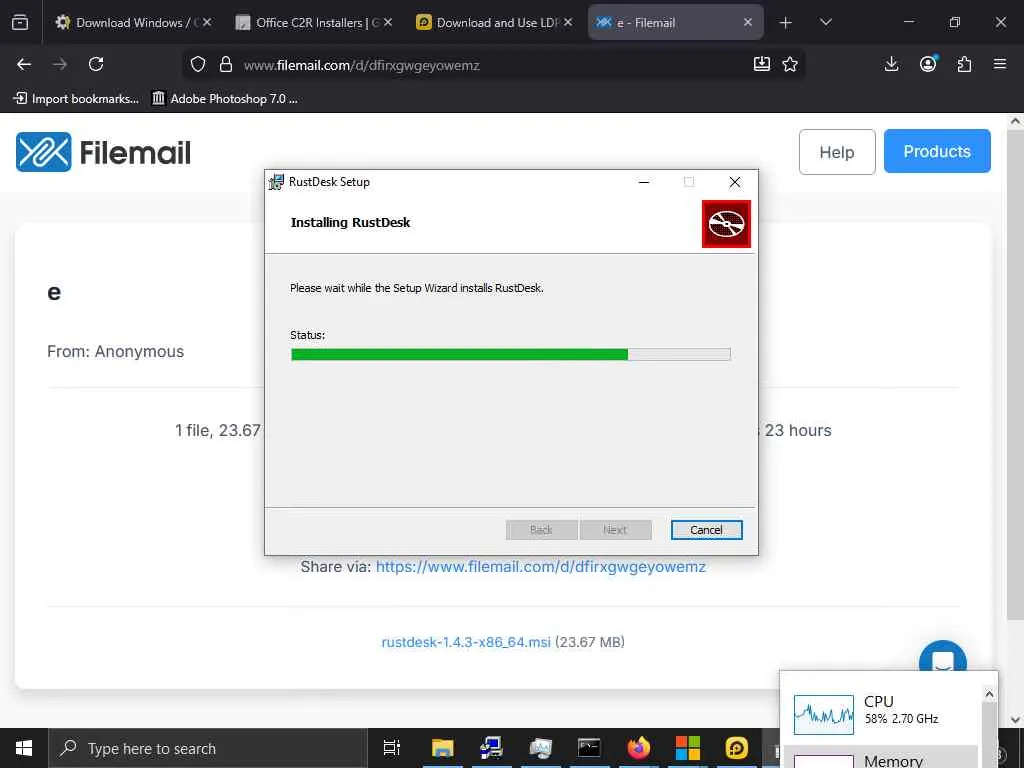Close the Download Windows tab
Image resolution: width=1024 pixels, height=768 pixels.
tap(207, 22)
